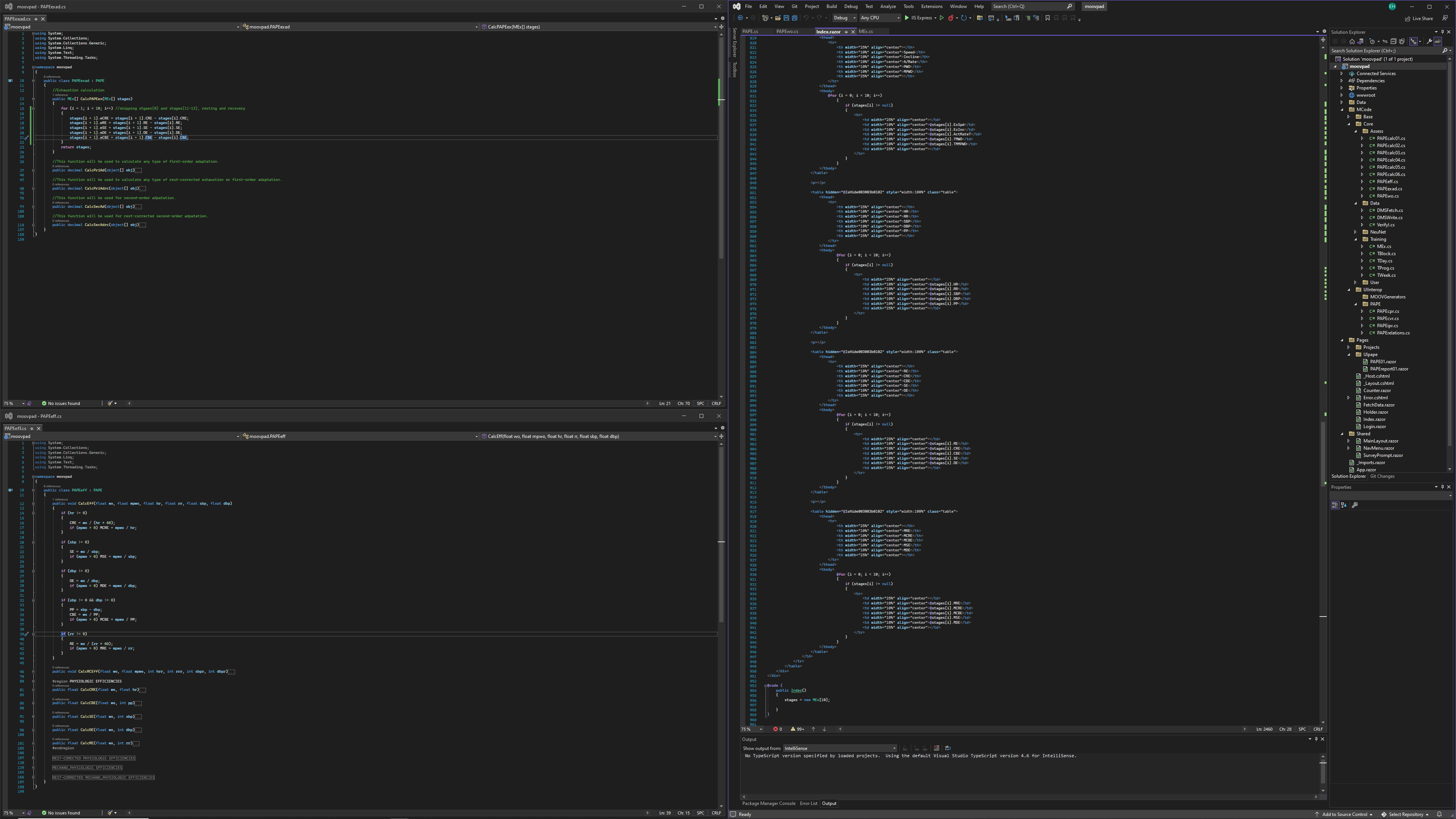Click the warnings 99+ indicator
Screen dimensions: 1456x819
[x=797, y=729]
